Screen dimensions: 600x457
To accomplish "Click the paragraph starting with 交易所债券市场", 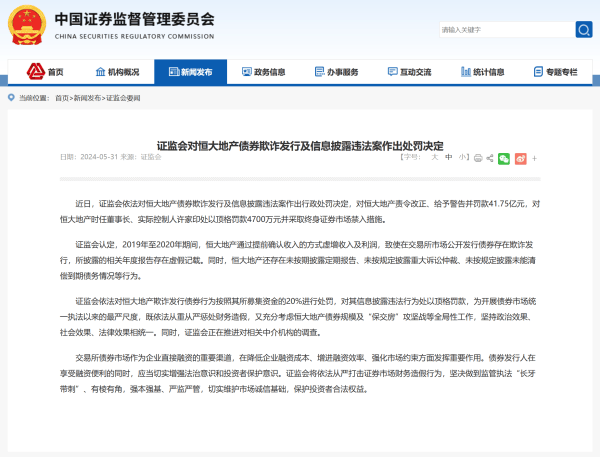I will click(x=300, y=374).
